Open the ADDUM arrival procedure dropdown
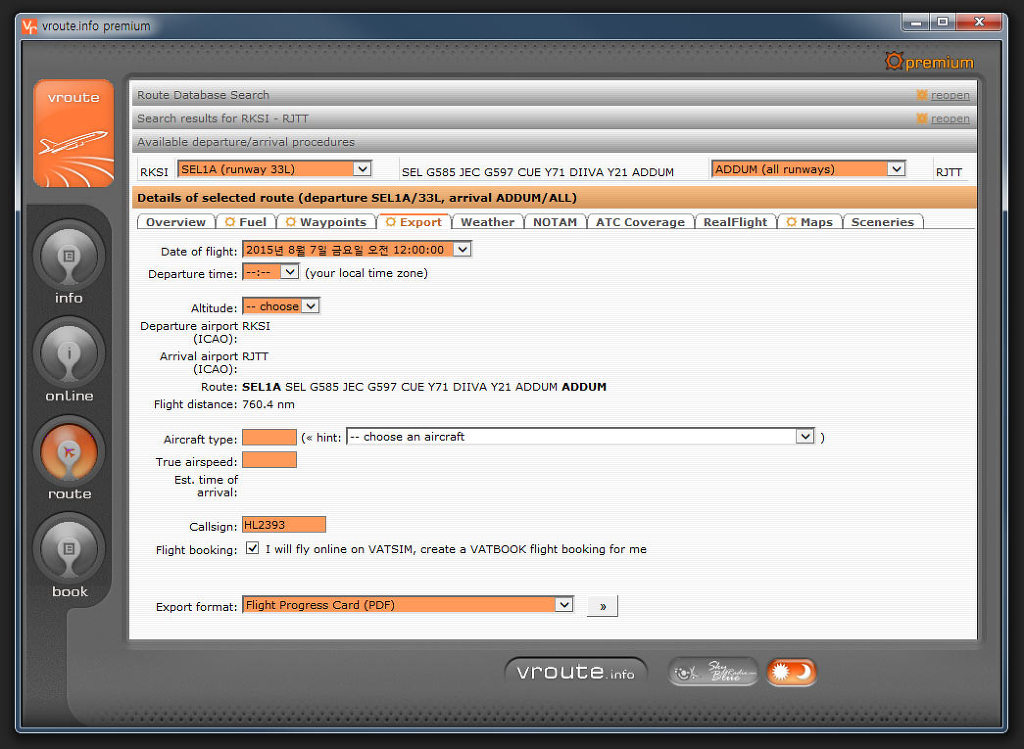1024x749 pixels. pos(808,169)
